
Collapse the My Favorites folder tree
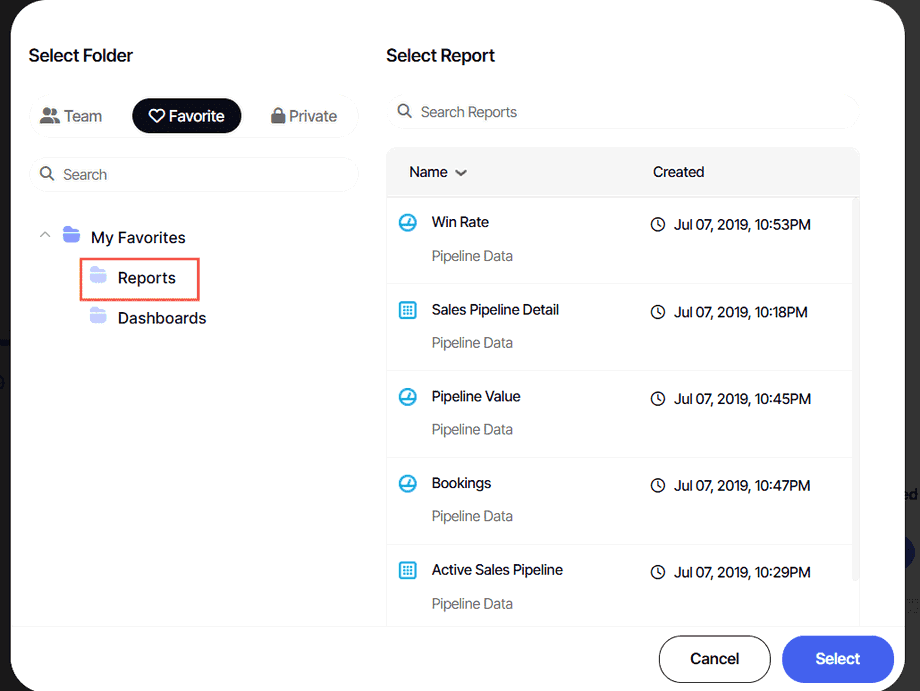44,234
